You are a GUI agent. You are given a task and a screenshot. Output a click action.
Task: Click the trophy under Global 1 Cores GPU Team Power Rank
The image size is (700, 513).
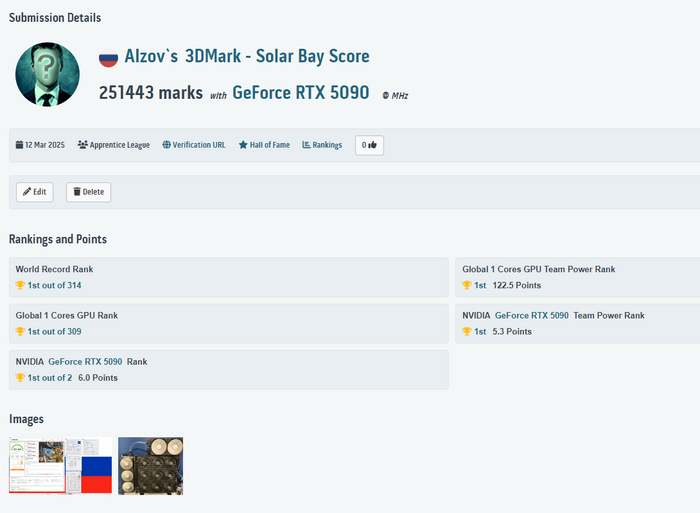466,286
